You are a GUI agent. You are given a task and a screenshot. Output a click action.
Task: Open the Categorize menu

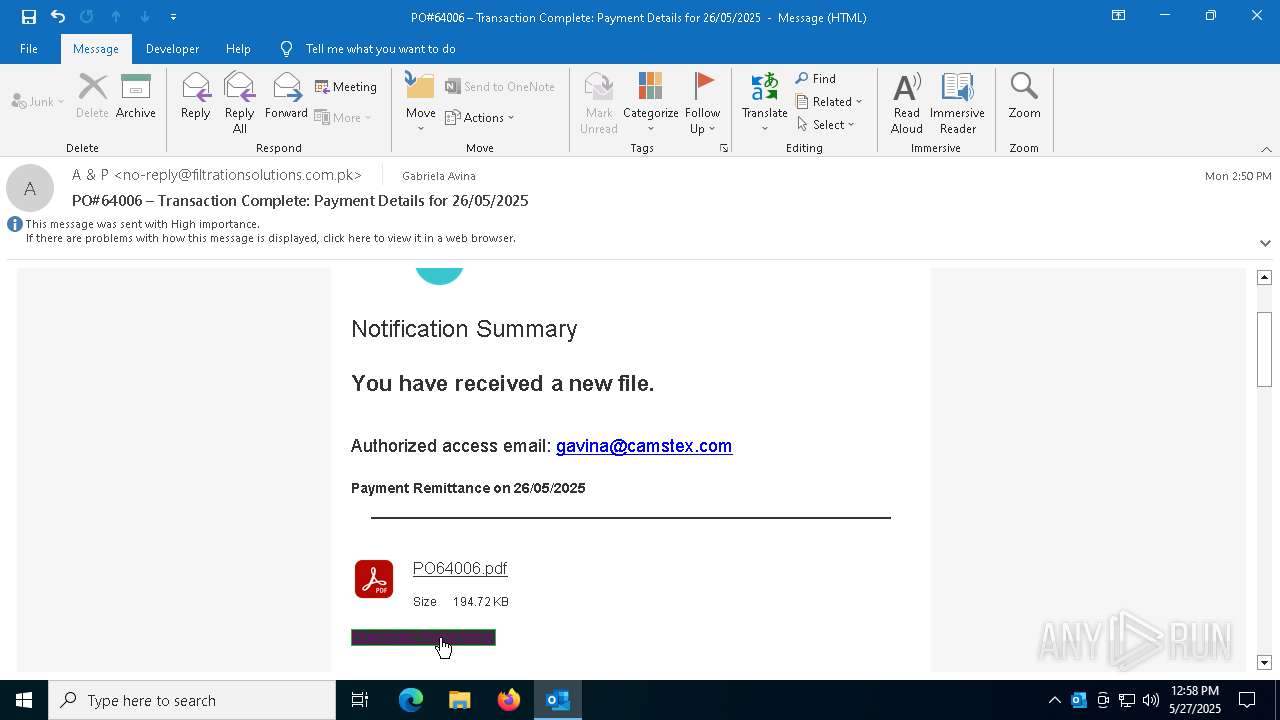(x=651, y=102)
